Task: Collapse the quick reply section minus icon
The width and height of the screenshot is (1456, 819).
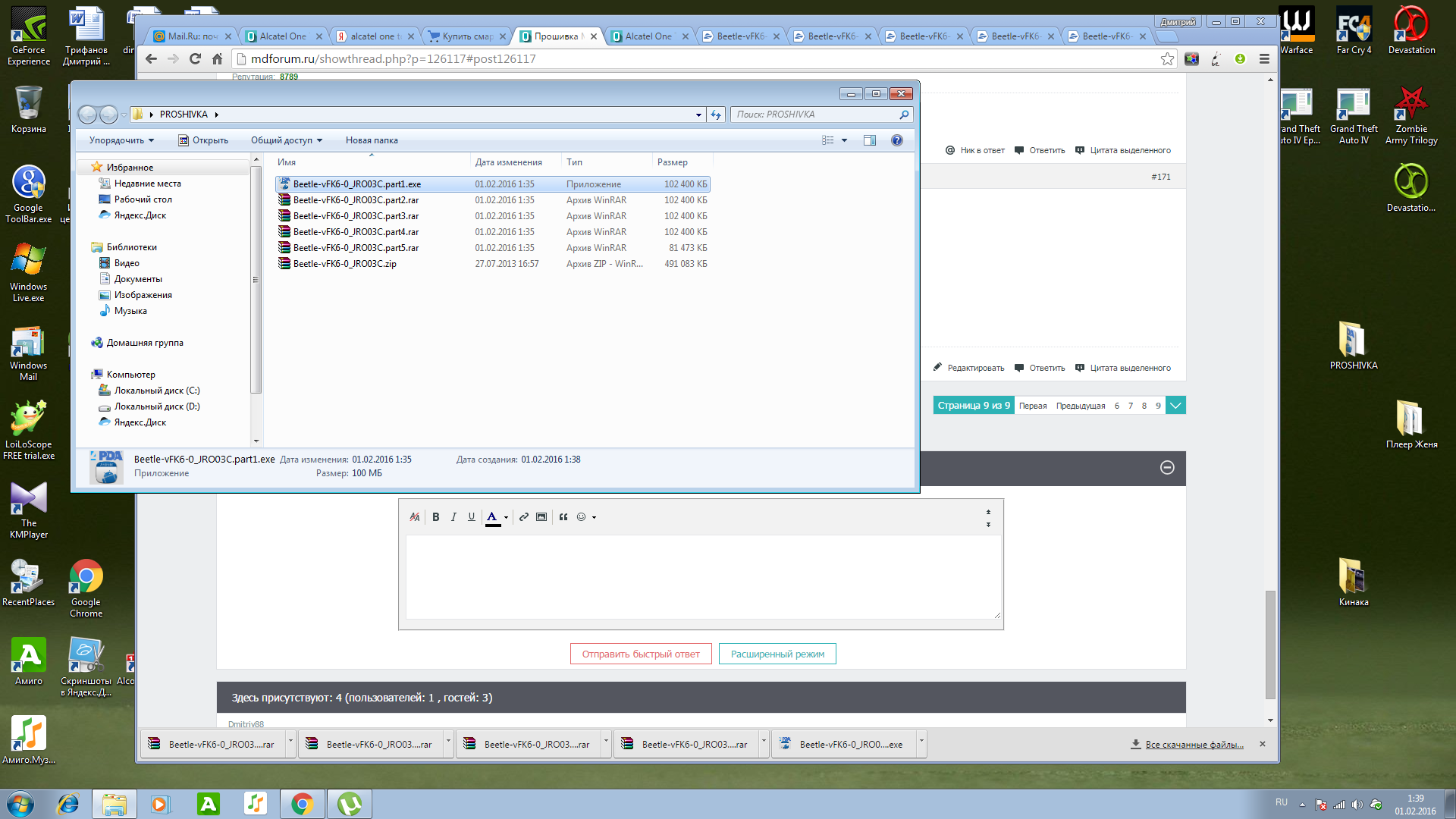Action: coord(1167,468)
